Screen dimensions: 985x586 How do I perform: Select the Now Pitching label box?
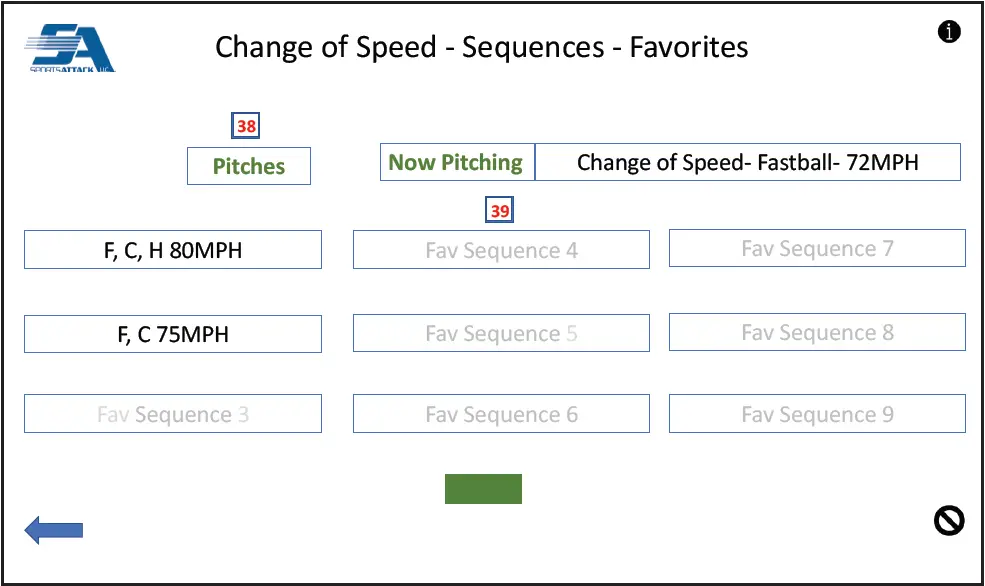pos(457,162)
